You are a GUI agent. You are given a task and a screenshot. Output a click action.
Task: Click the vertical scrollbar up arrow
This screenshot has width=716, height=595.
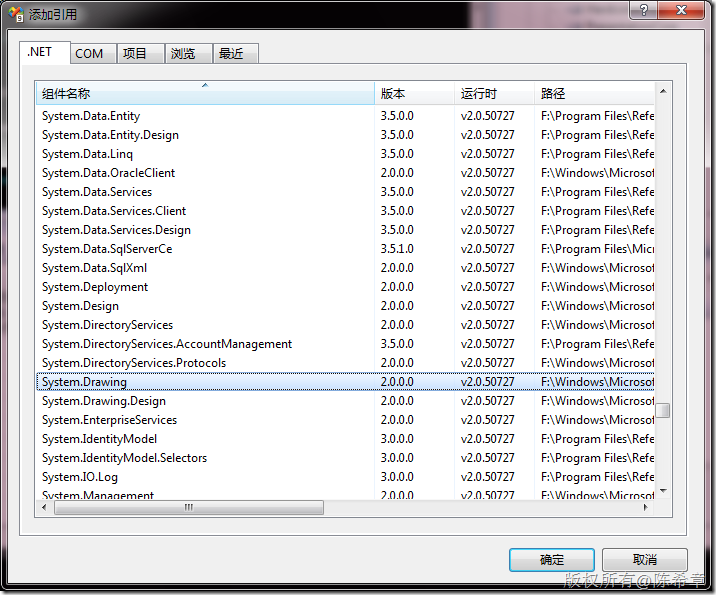(x=663, y=91)
